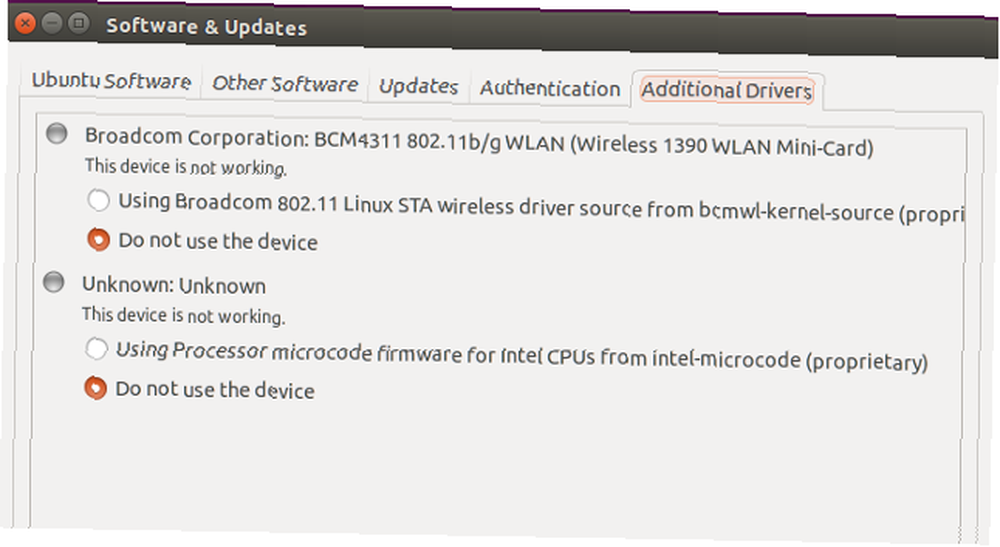This screenshot has width=1000, height=547.
Task: Maximize the Software & Updates window
Action: (78, 24)
